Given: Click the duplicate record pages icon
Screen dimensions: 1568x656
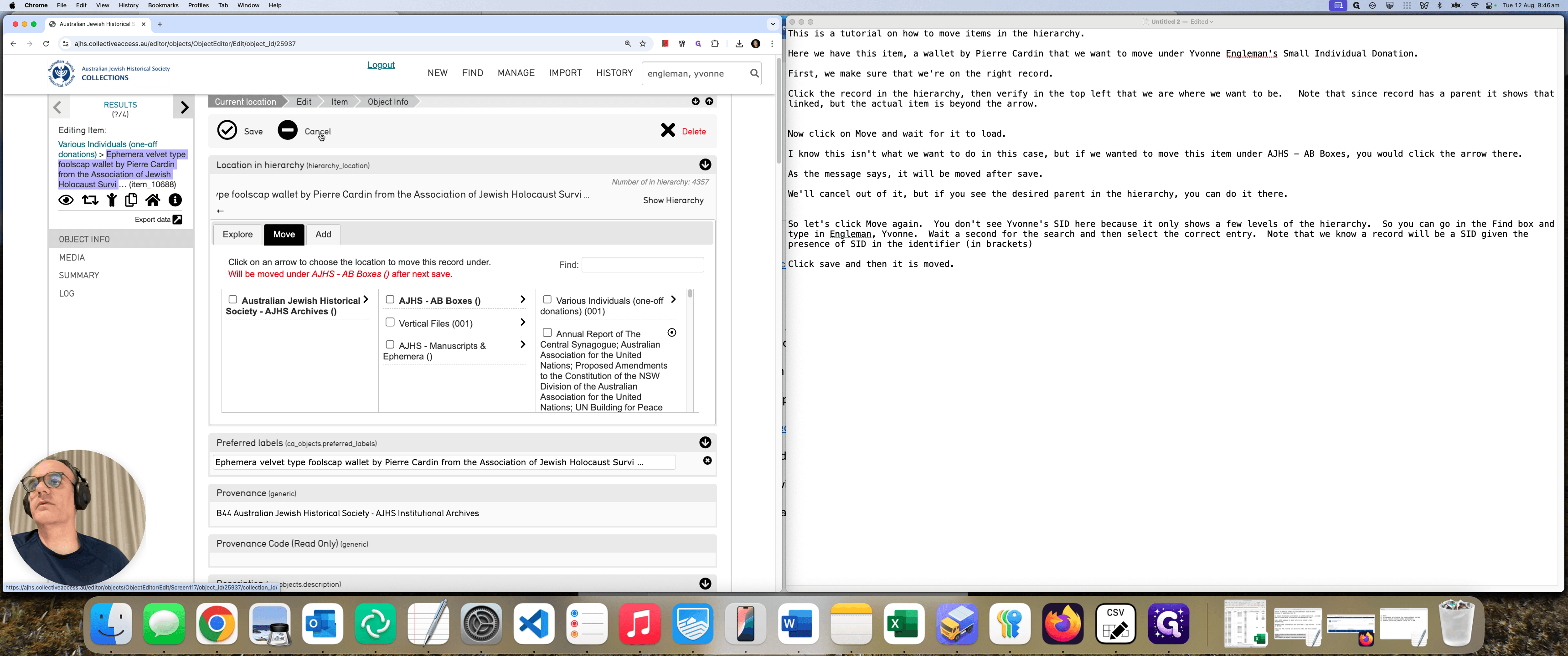Looking at the screenshot, I should 131,200.
